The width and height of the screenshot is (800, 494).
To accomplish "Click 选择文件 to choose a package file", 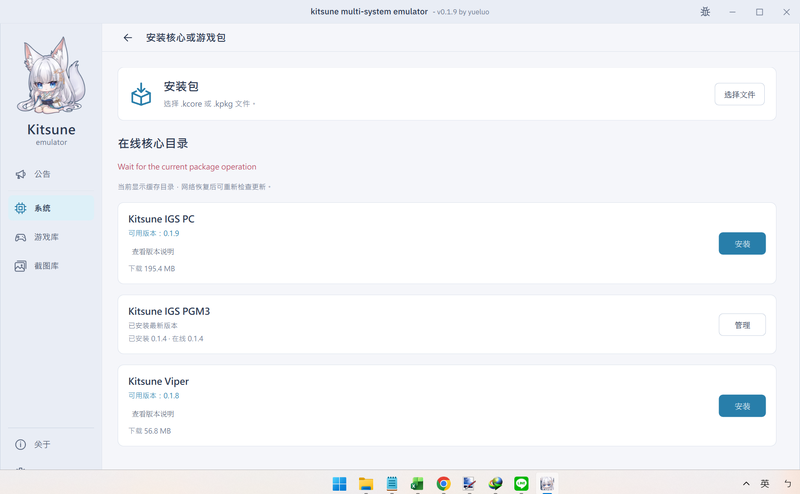I will (739, 94).
